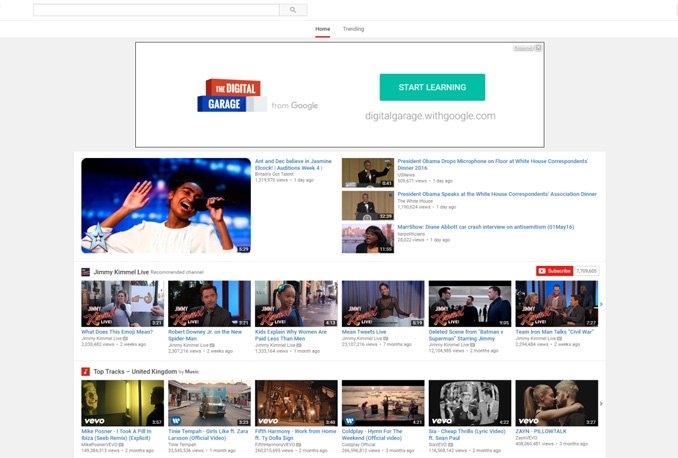678x458 pixels.
Task: Open Fifth Harmony Work from Home thumbnail
Action: click(x=296, y=403)
